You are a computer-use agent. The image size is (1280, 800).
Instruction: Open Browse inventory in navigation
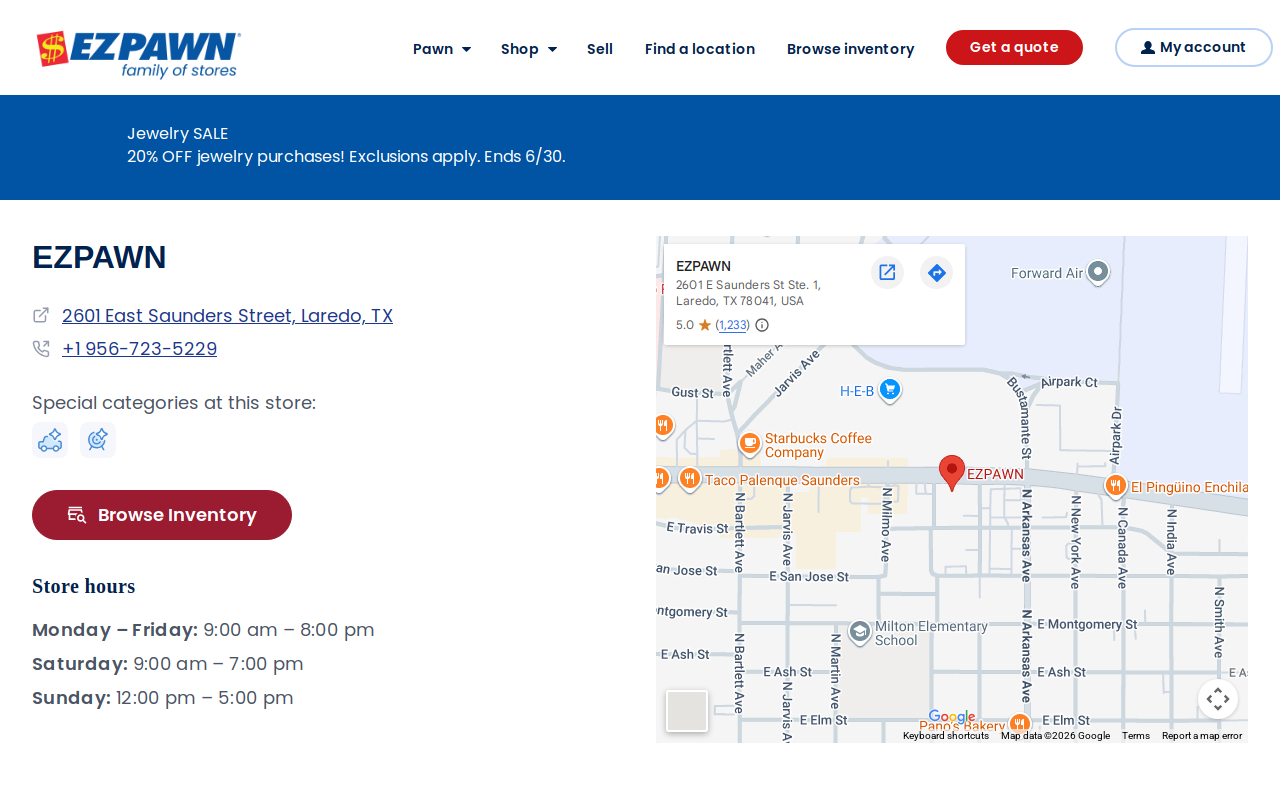click(x=851, y=49)
